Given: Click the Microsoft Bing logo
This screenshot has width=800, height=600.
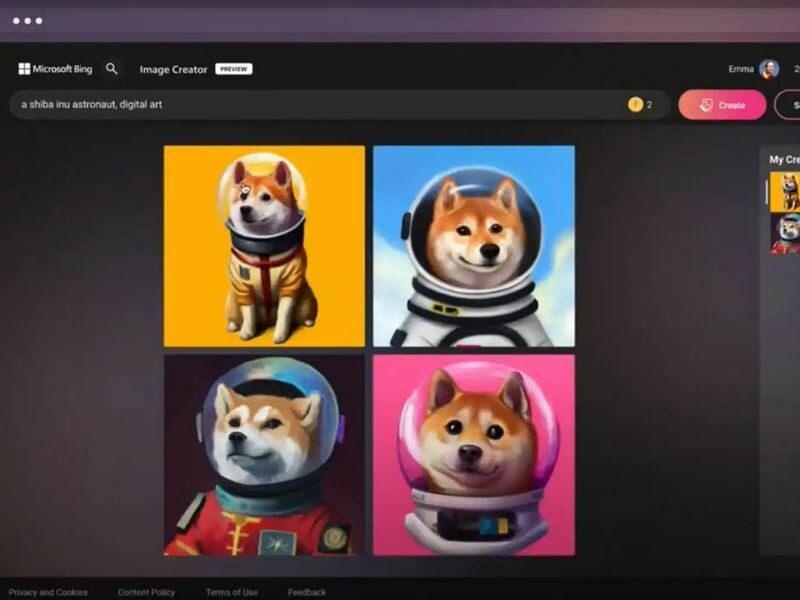Looking at the screenshot, I should (x=55, y=69).
